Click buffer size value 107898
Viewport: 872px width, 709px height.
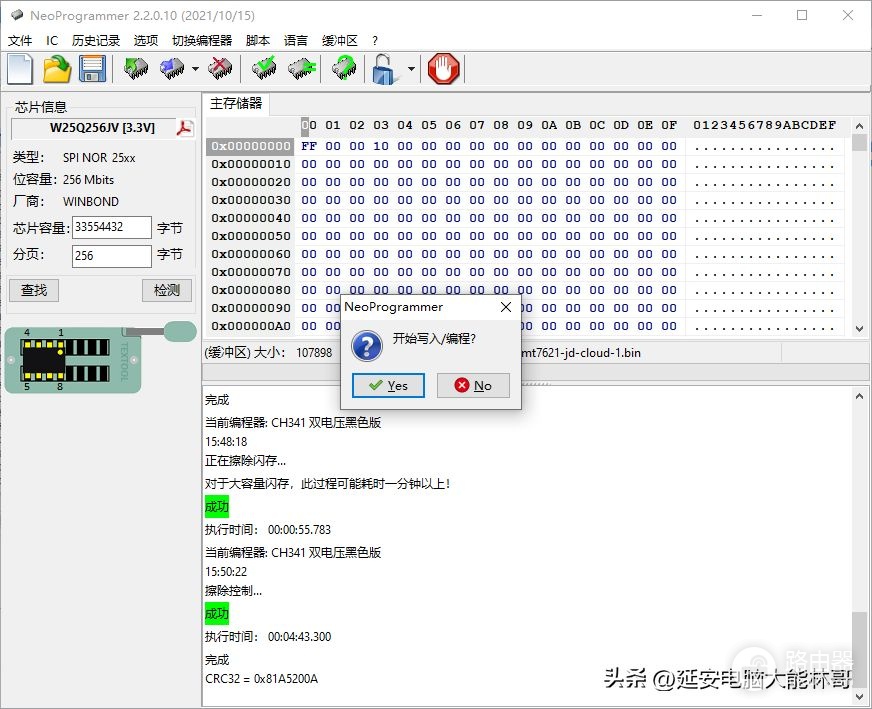click(x=314, y=353)
